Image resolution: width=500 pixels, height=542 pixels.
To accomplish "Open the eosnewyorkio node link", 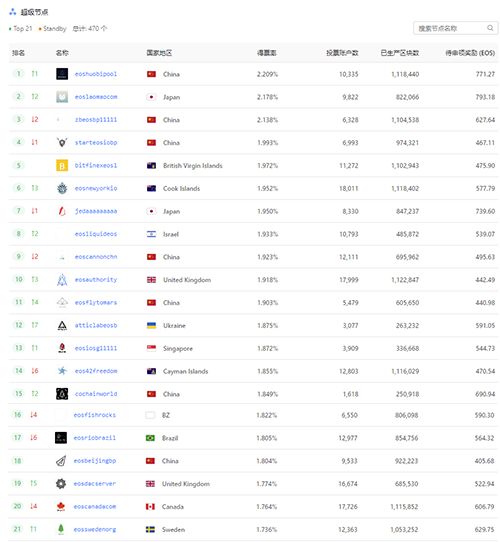I will pyautogui.click(x=96, y=188).
